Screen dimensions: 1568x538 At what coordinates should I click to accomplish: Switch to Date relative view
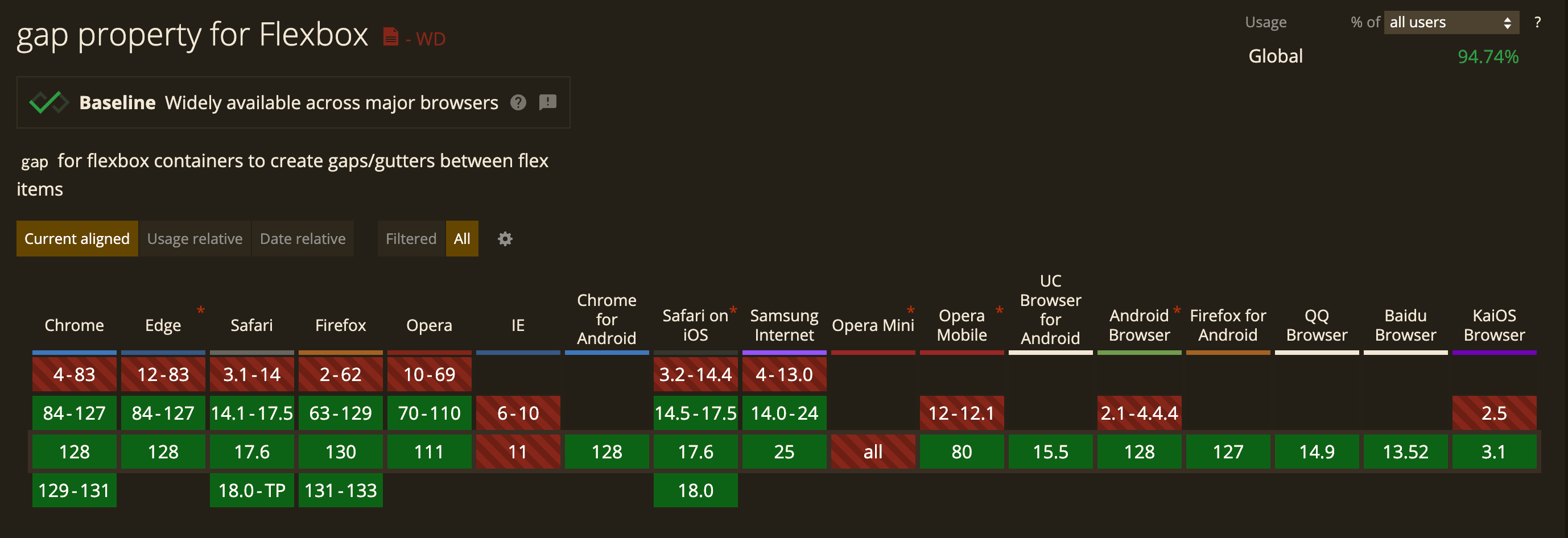click(x=303, y=238)
